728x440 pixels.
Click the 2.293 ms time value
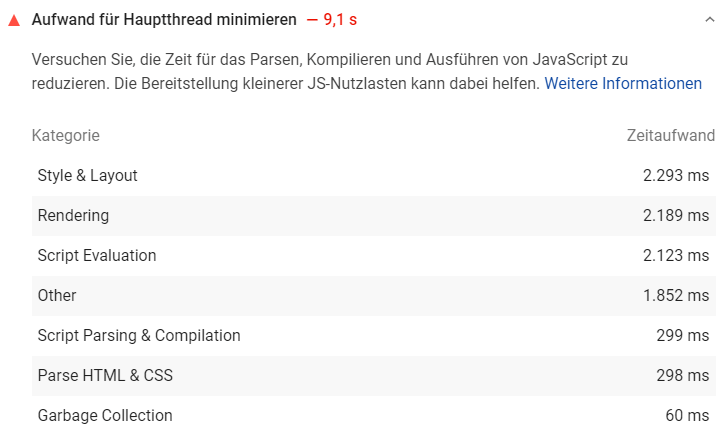676,175
